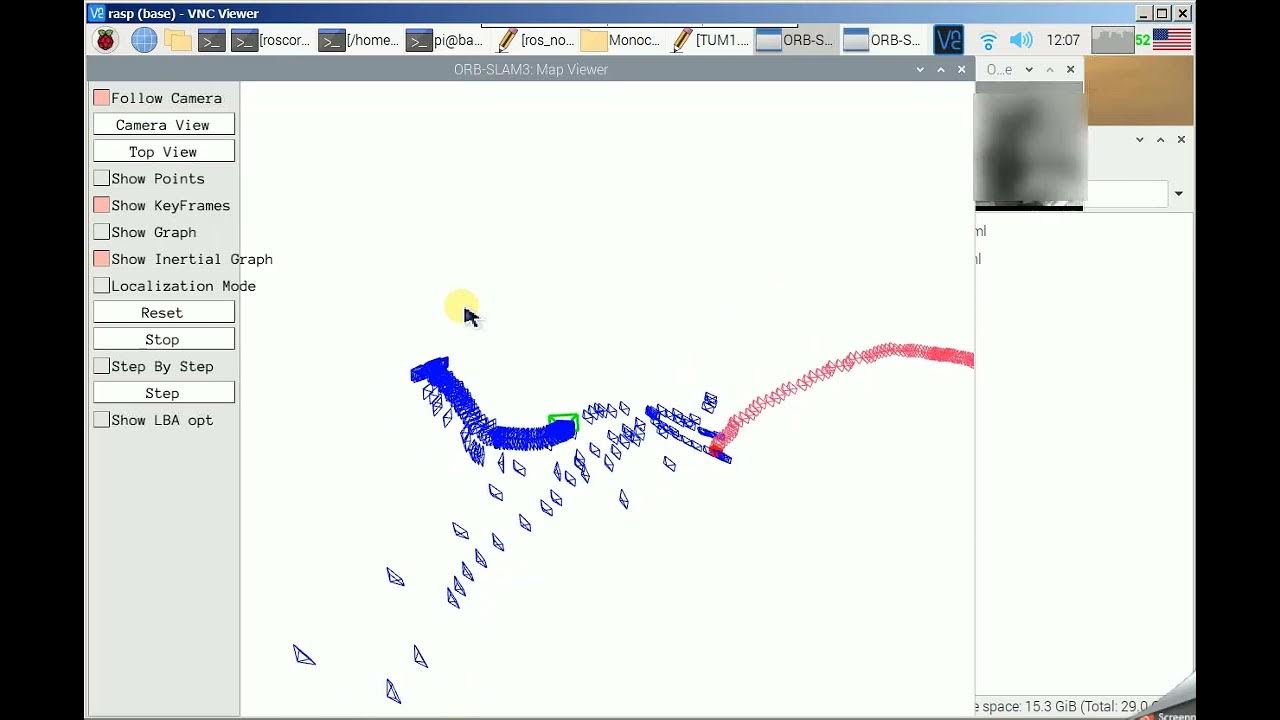This screenshot has height=720, width=1280.
Task: Maximize the Map Viewer window with up arrow
Action: (x=941, y=69)
